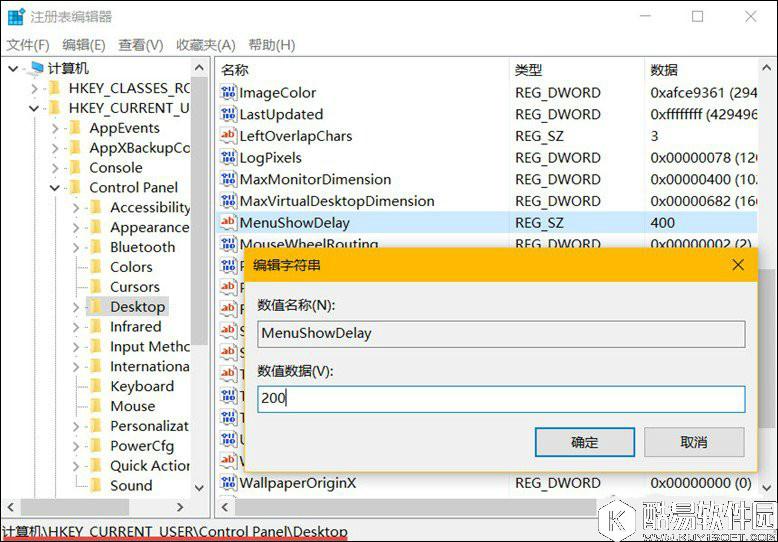Select the ImageColor value icon
Screen dimensions: 778x542
[228, 92]
